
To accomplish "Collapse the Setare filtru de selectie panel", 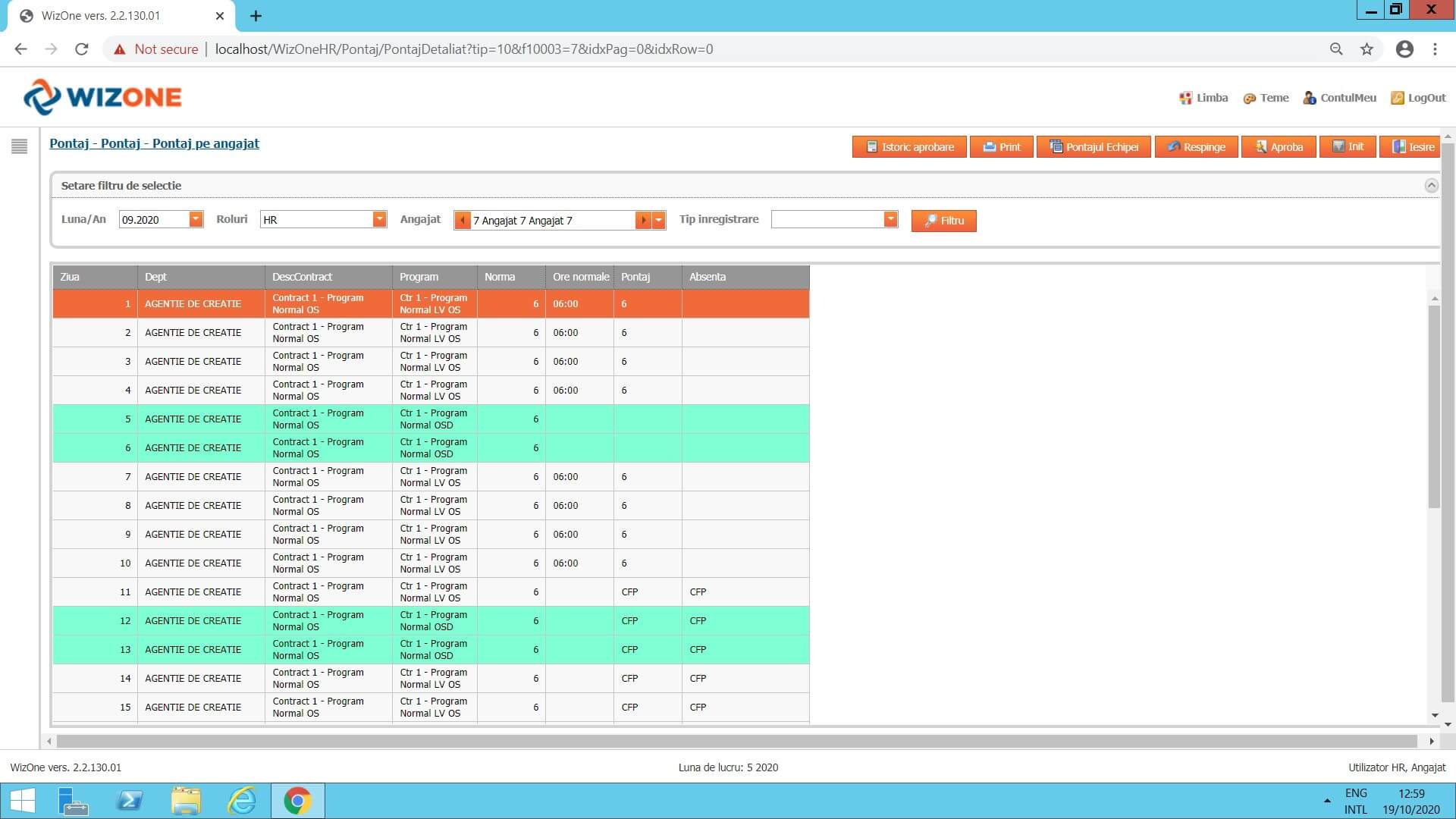I will tap(1431, 186).
